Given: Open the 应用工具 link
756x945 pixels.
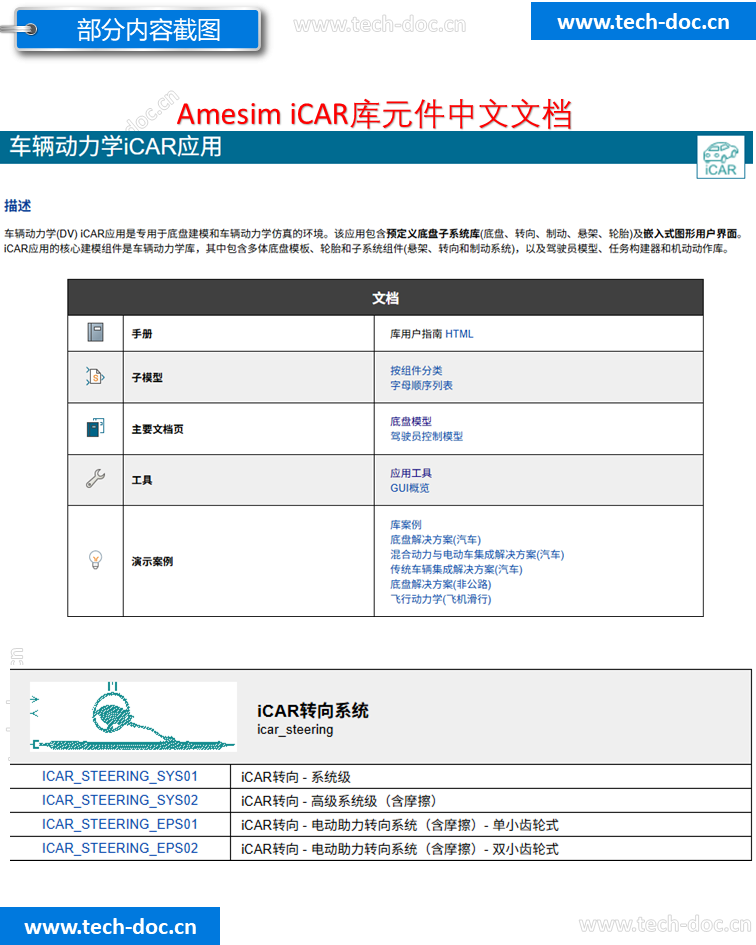Looking at the screenshot, I should [x=411, y=473].
